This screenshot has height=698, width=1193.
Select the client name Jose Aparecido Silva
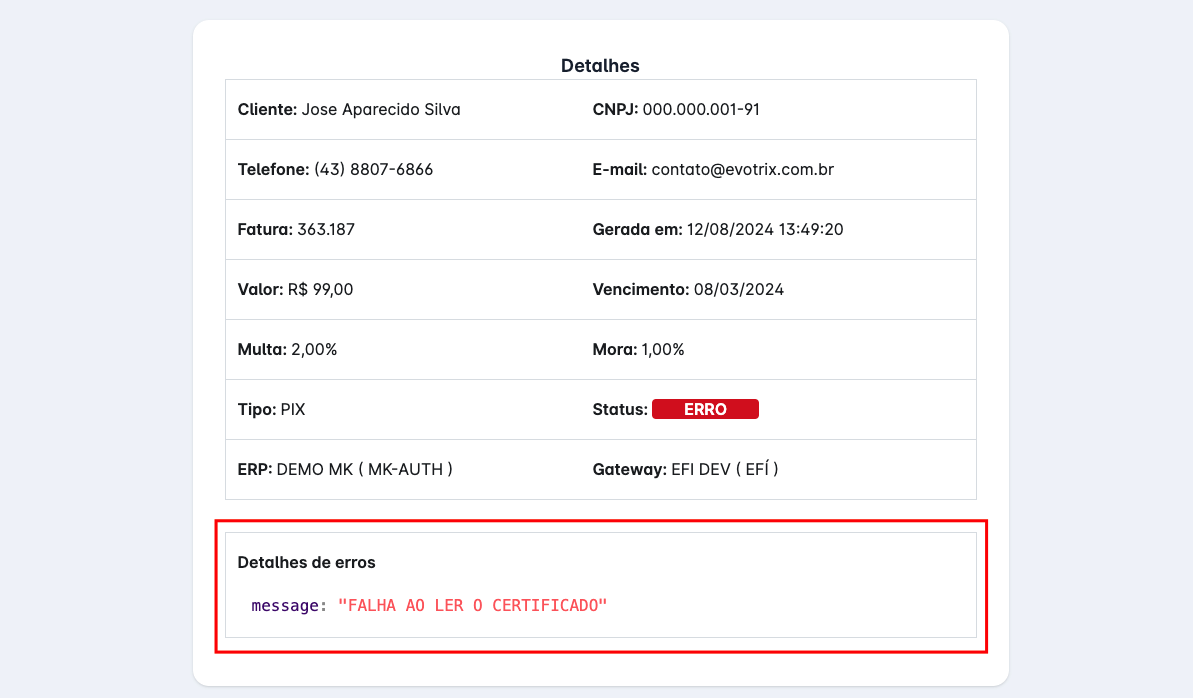[380, 109]
